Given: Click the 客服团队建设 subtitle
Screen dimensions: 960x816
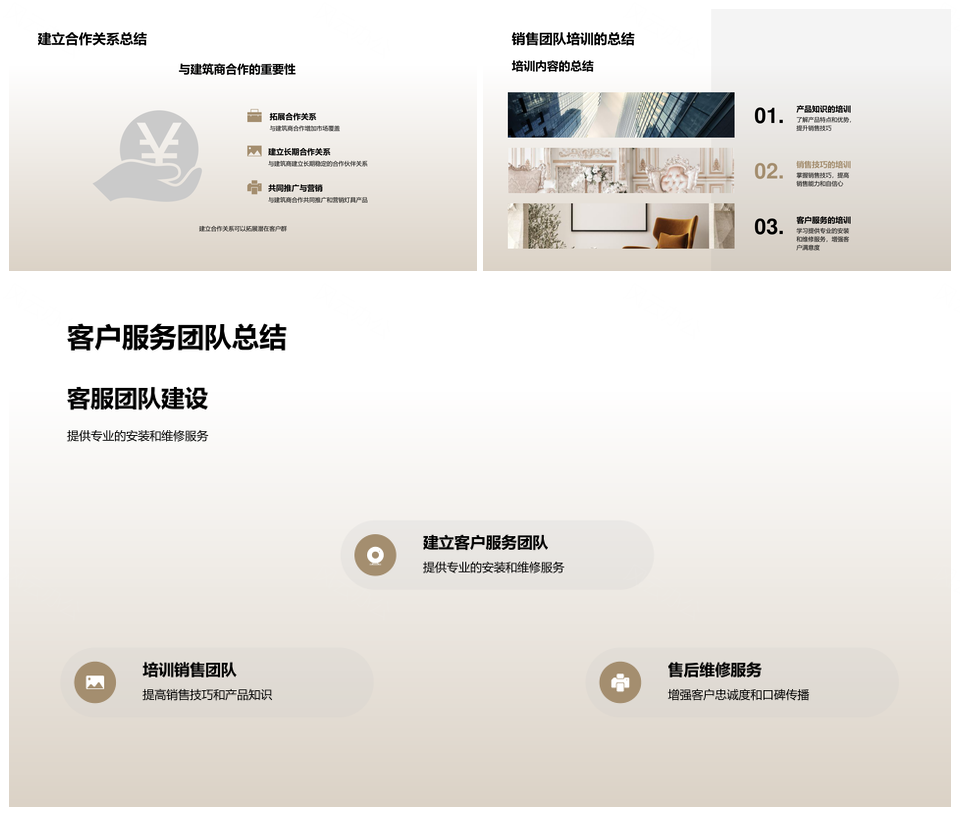Looking at the screenshot, I should pyautogui.click(x=137, y=398).
